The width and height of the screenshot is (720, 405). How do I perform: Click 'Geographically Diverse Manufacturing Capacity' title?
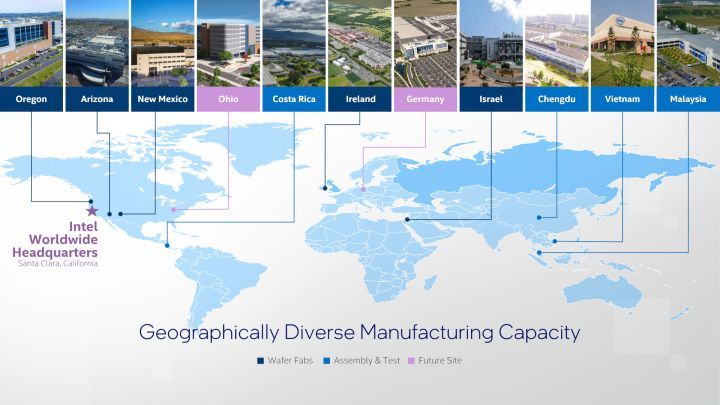[360, 332]
